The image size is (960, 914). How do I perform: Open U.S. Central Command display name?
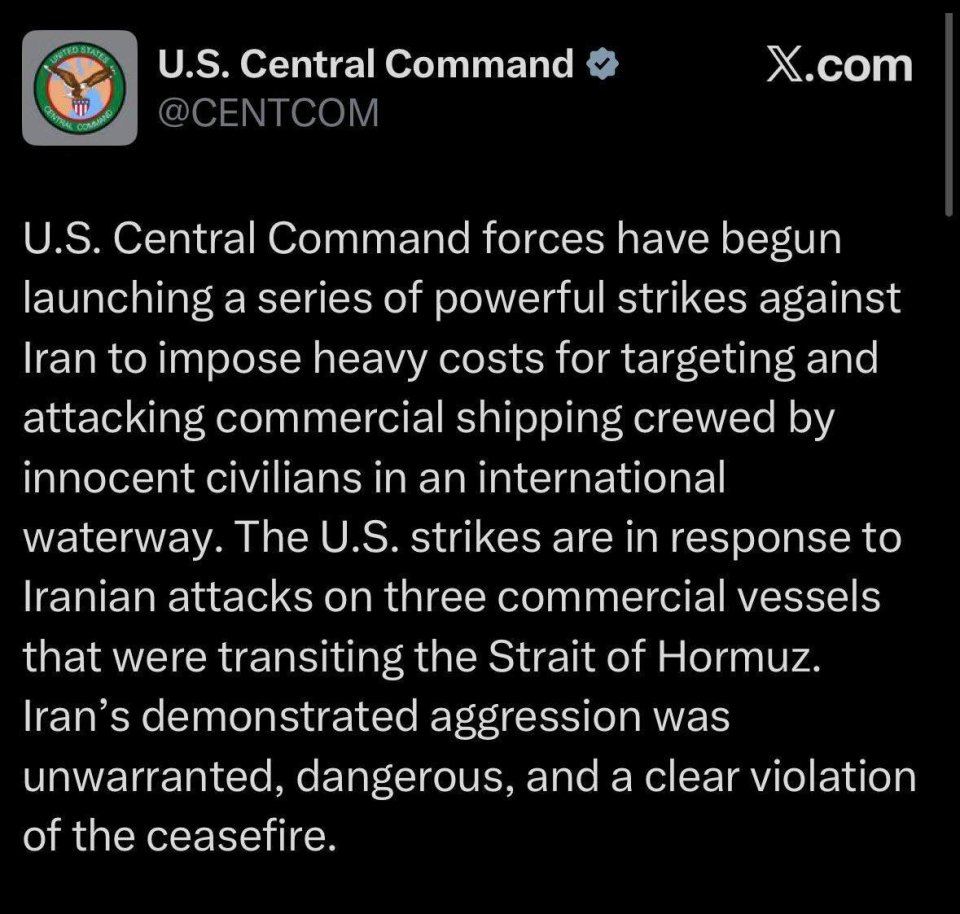tap(366, 64)
